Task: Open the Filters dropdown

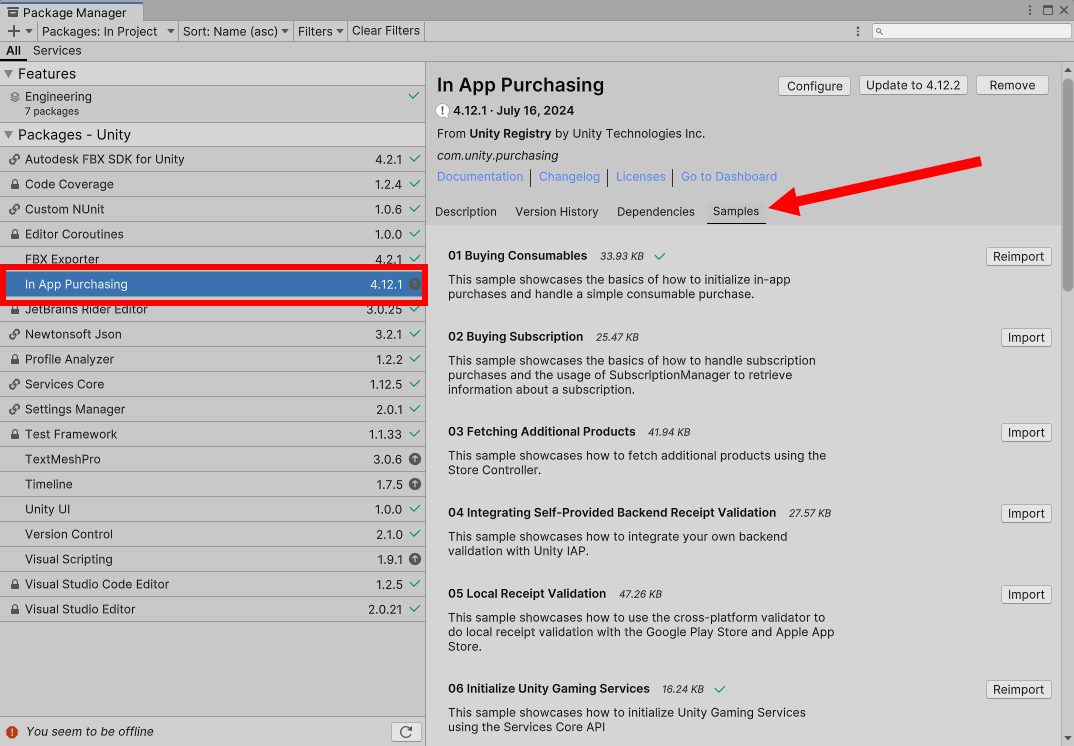Action: pos(320,32)
